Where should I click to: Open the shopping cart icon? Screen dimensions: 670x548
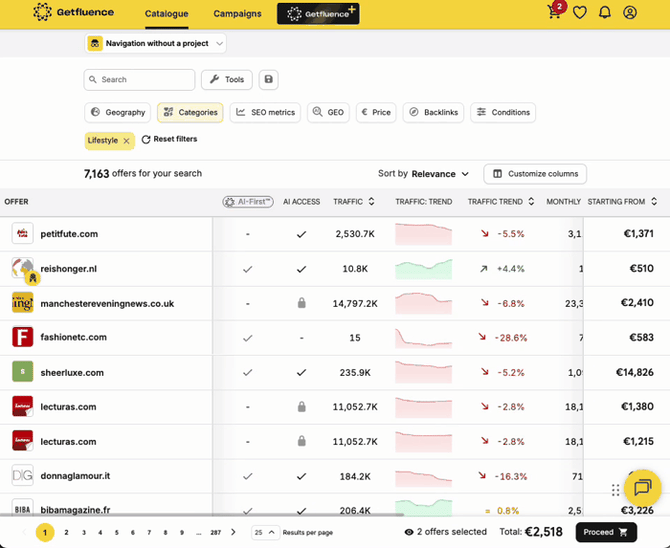pyautogui.click(x=554, y=13)
